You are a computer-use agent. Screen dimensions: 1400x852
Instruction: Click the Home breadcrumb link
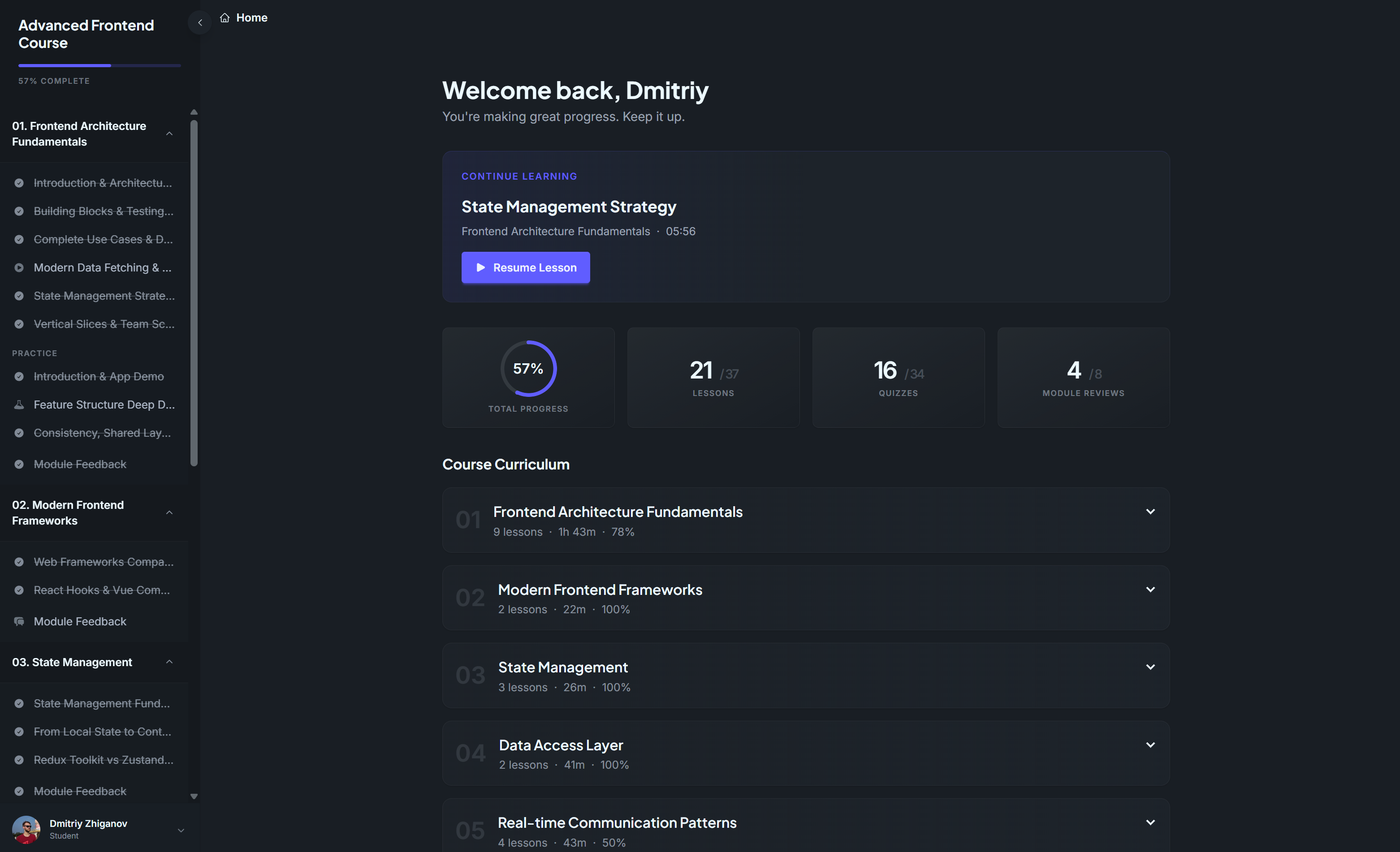[x=251, y=17]
